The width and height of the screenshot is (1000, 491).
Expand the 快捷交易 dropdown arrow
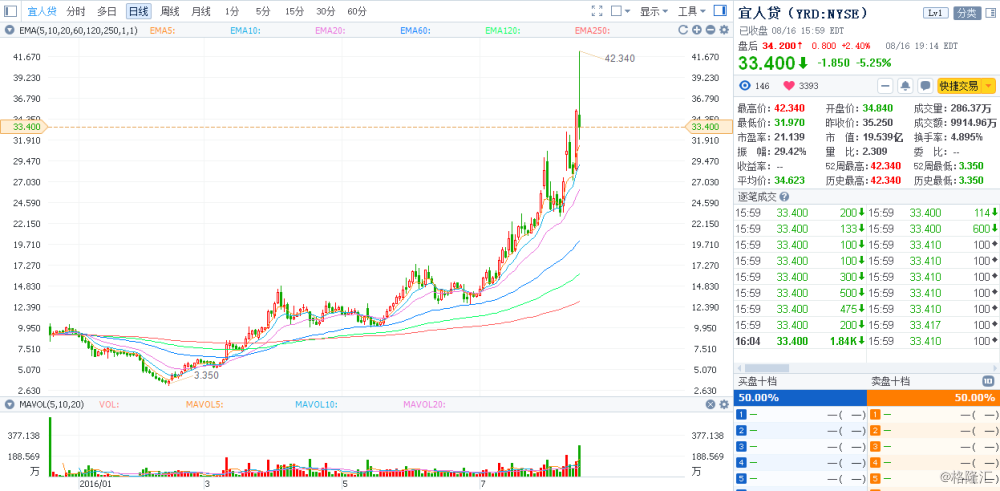[x=988, y=85]
